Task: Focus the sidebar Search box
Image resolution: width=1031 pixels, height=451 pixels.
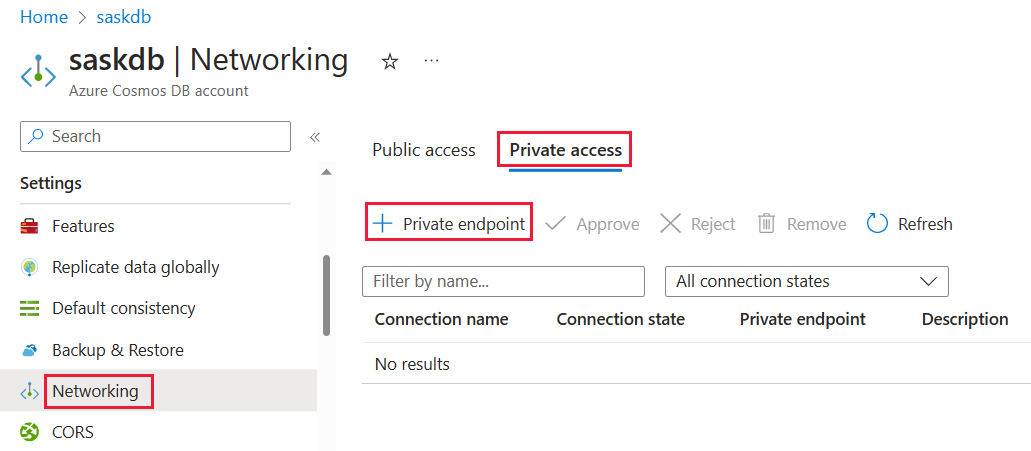Action: (155, 136)
